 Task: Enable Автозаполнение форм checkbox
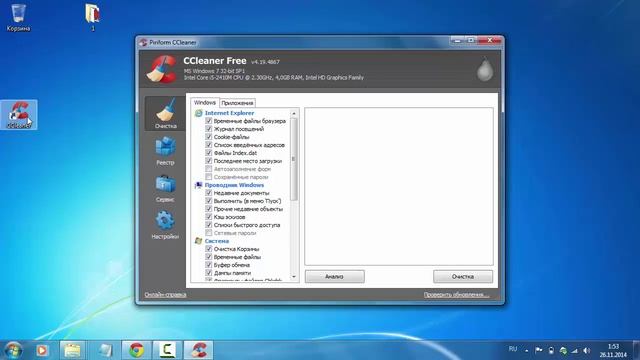(x=209, y=169)
